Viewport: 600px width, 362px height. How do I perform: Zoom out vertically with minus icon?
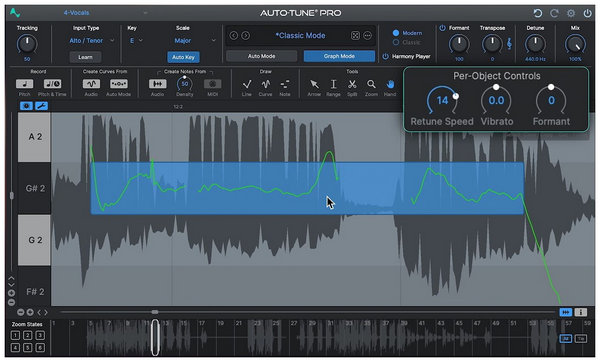coord(11,302)
